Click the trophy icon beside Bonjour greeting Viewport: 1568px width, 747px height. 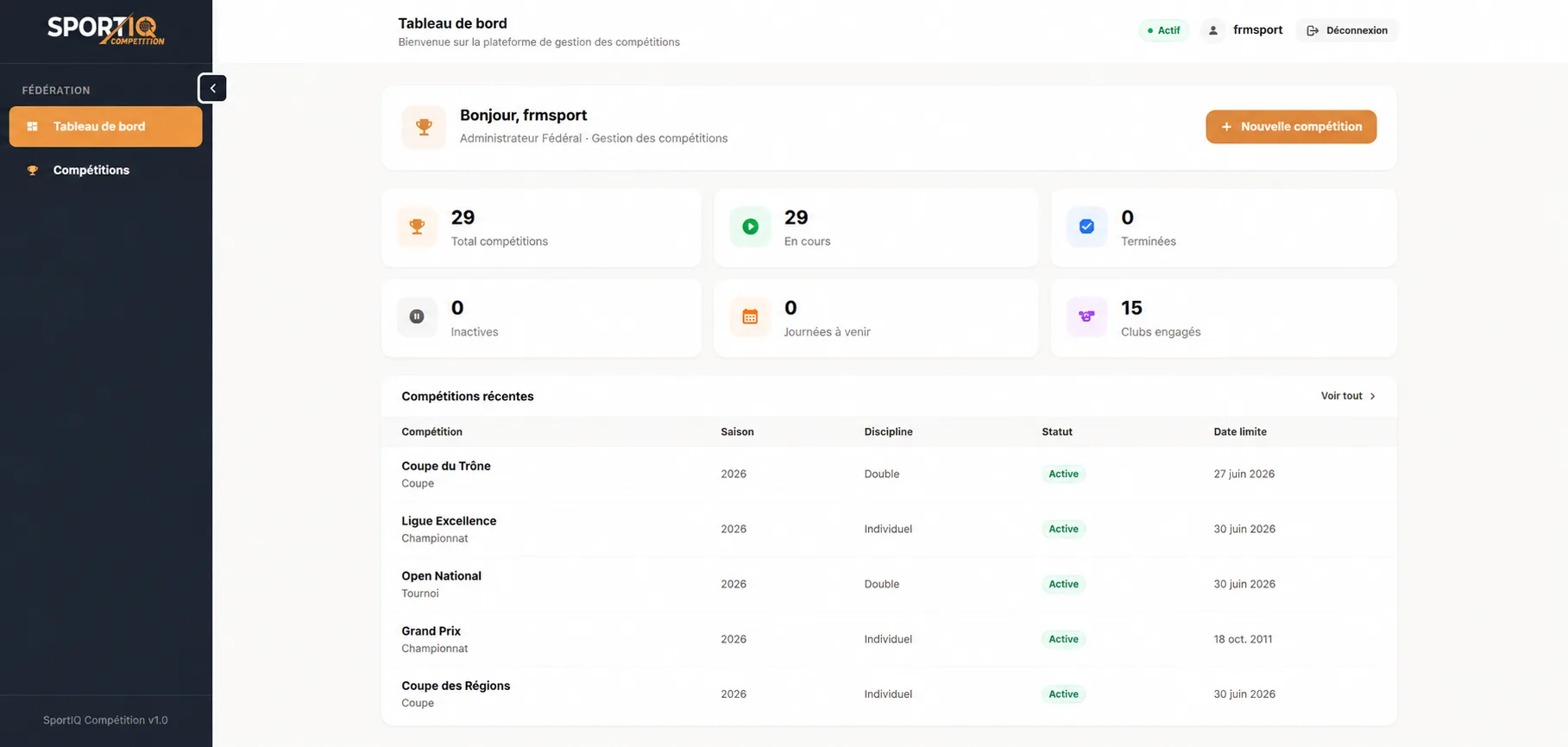pos(424,127)
